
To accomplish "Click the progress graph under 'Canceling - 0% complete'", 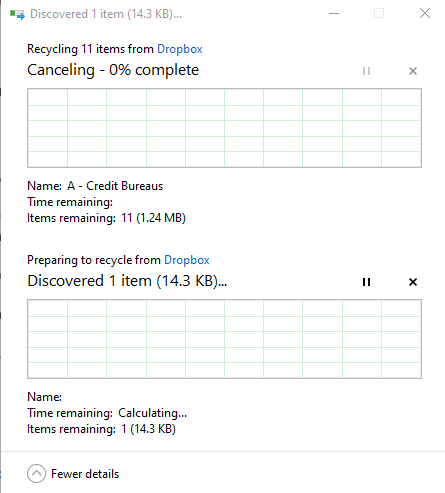I will click(x=224, y=128).
